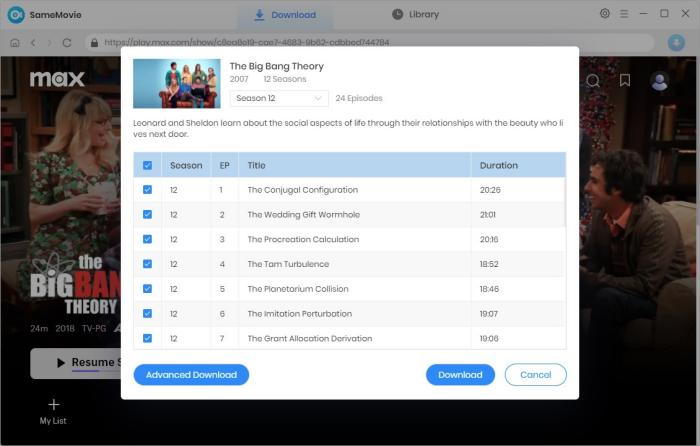Viewport: 700px width, 446px height.
Task: Click the blue download arrow icon beside address bar
Action: pyautogui.click(x=675, y=43)
